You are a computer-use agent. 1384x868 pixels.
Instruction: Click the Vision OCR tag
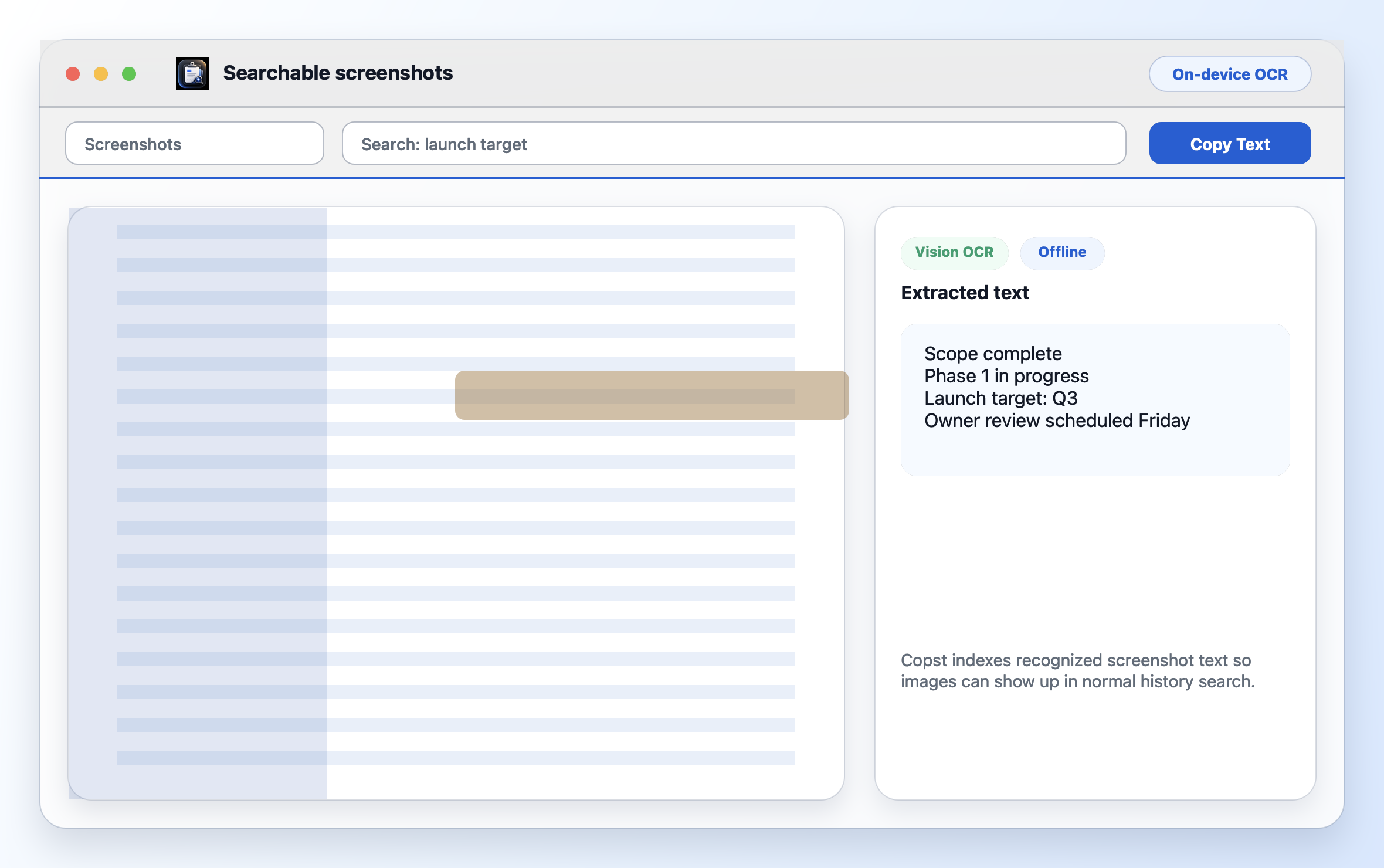point(954,252)
